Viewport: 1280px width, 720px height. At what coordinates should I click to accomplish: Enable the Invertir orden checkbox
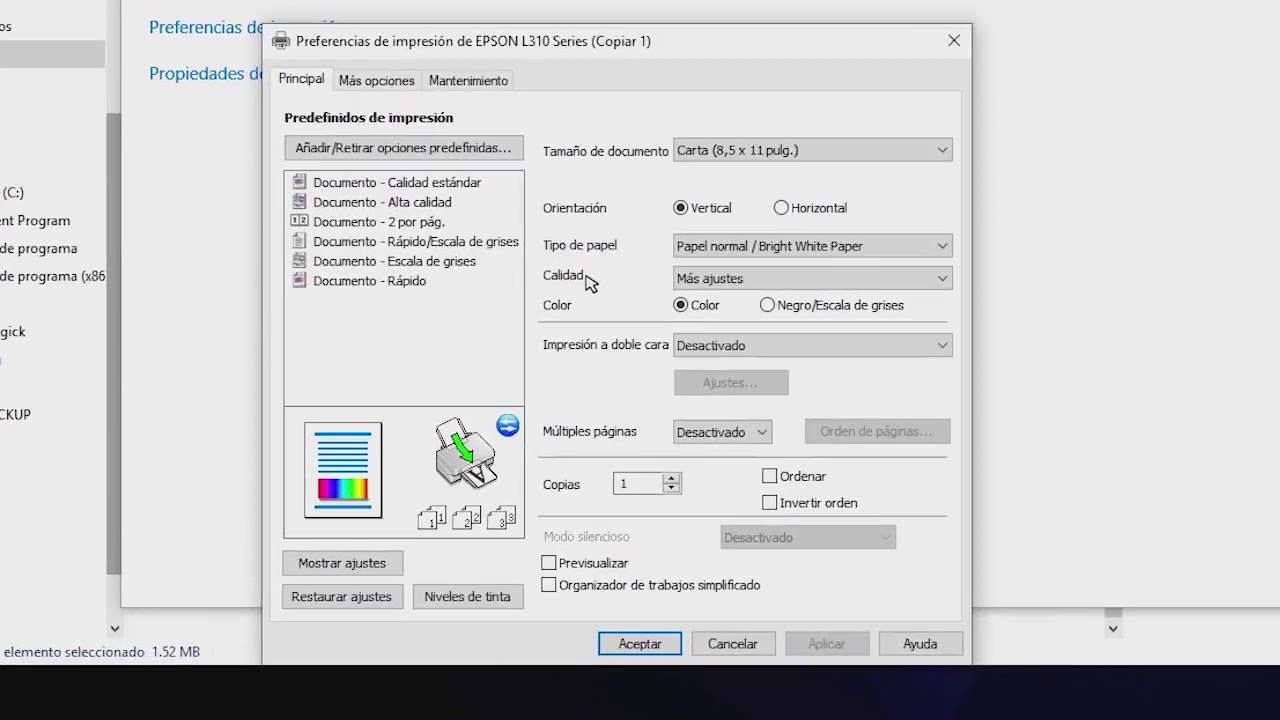pyautogui.click(x=770, y=502)
